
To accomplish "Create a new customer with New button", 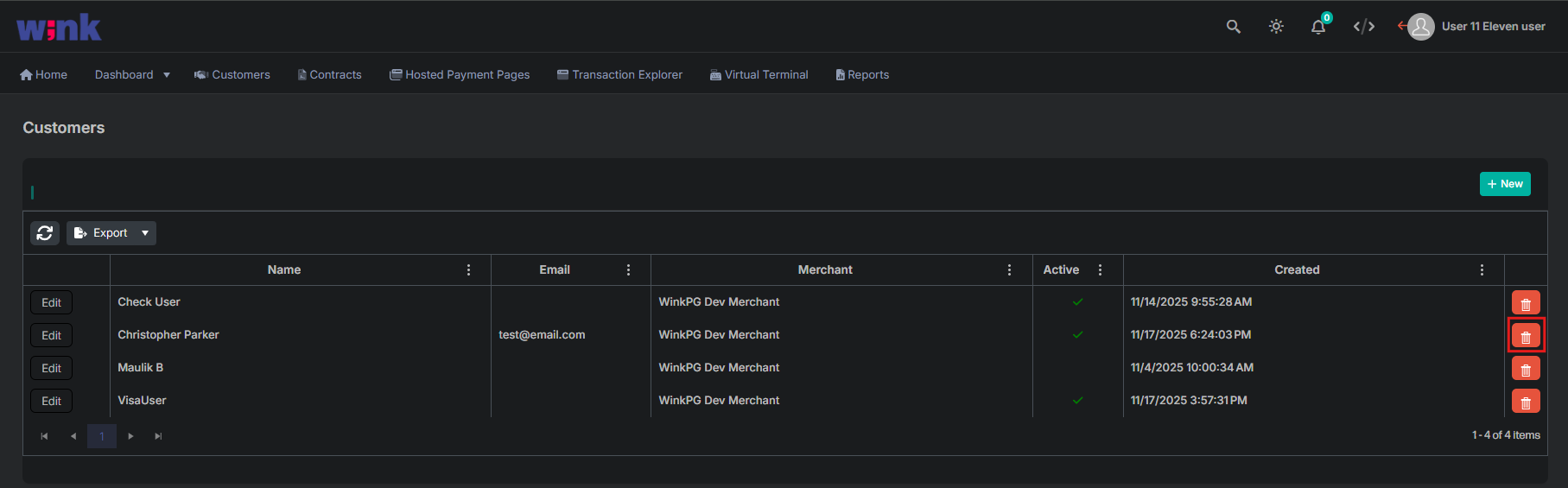I will 1505,184.
